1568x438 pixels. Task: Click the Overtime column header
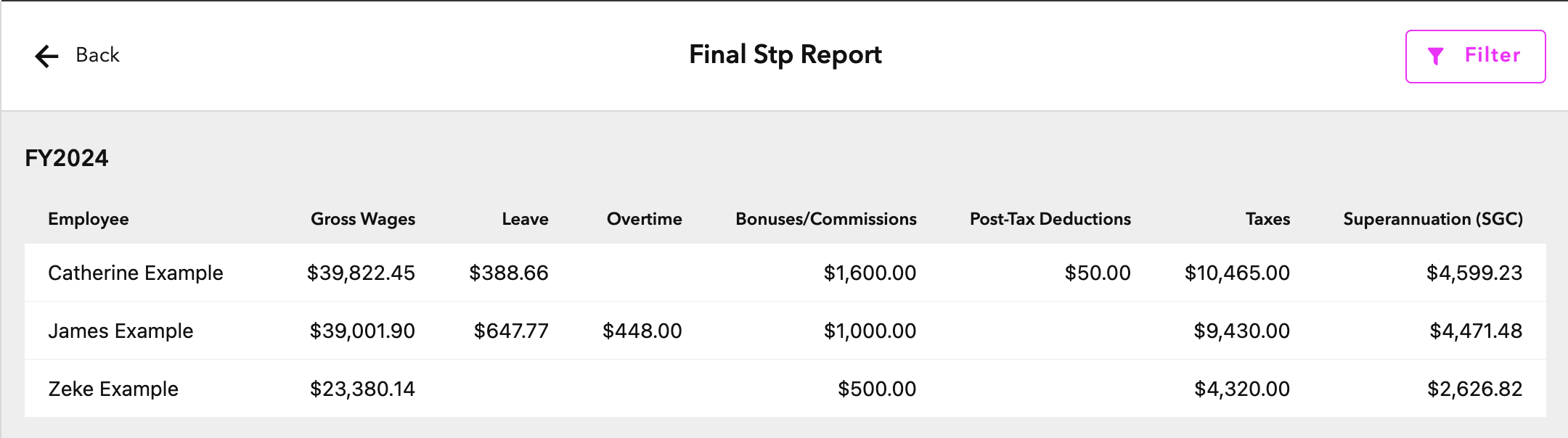[645, 219]
